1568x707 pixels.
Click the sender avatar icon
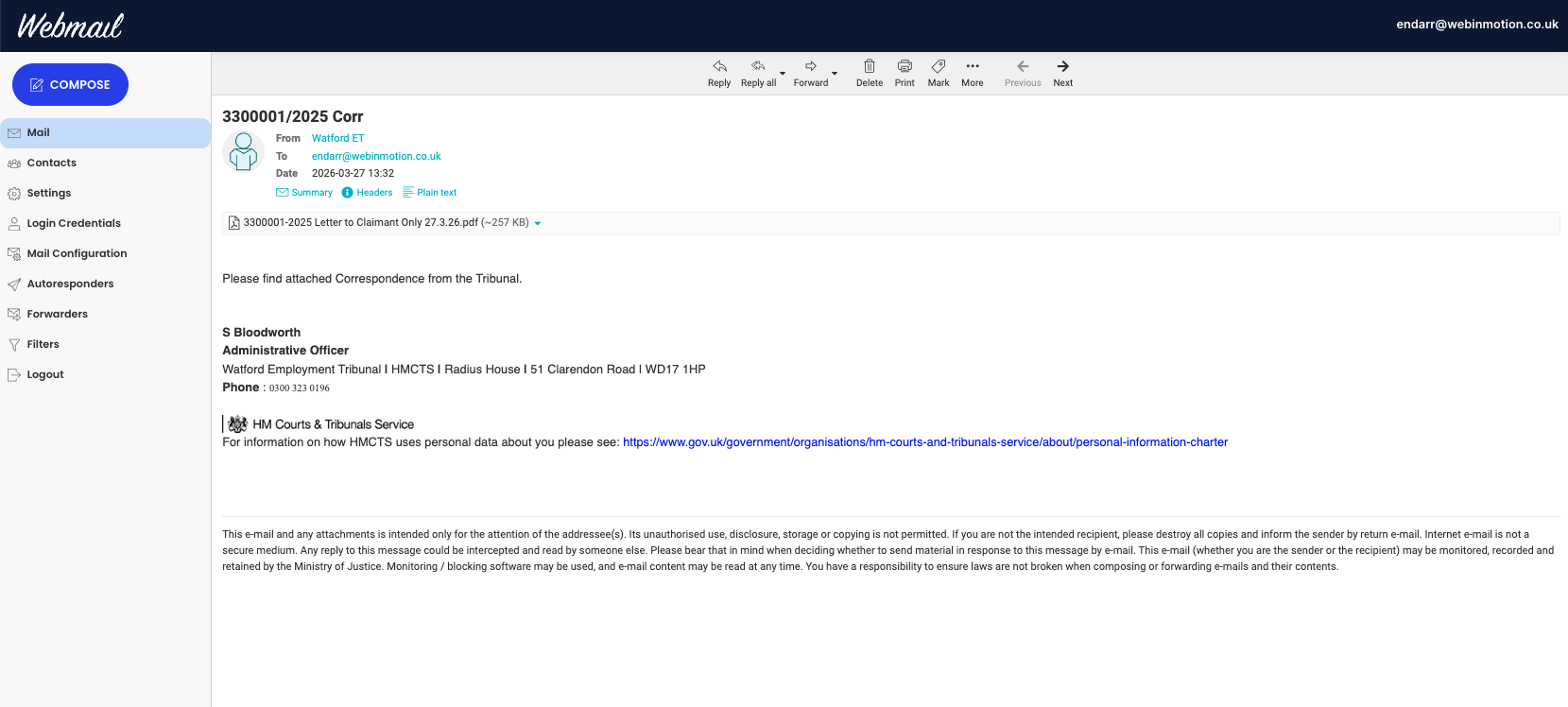pyautogui.click(x=243, y=152)
